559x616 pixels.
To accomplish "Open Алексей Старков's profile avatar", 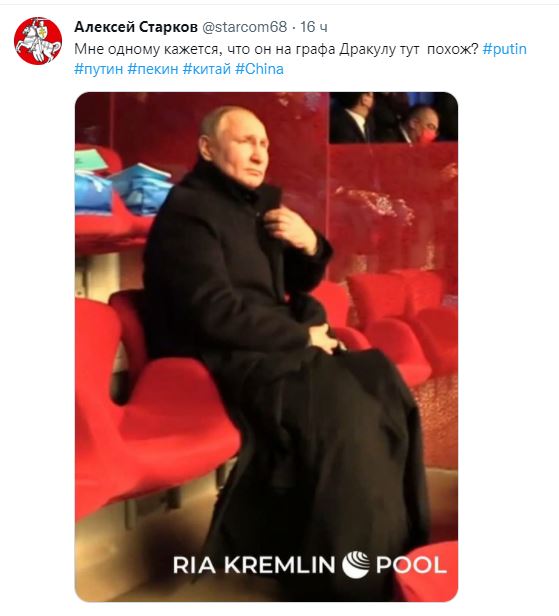I will coord(38,40).
